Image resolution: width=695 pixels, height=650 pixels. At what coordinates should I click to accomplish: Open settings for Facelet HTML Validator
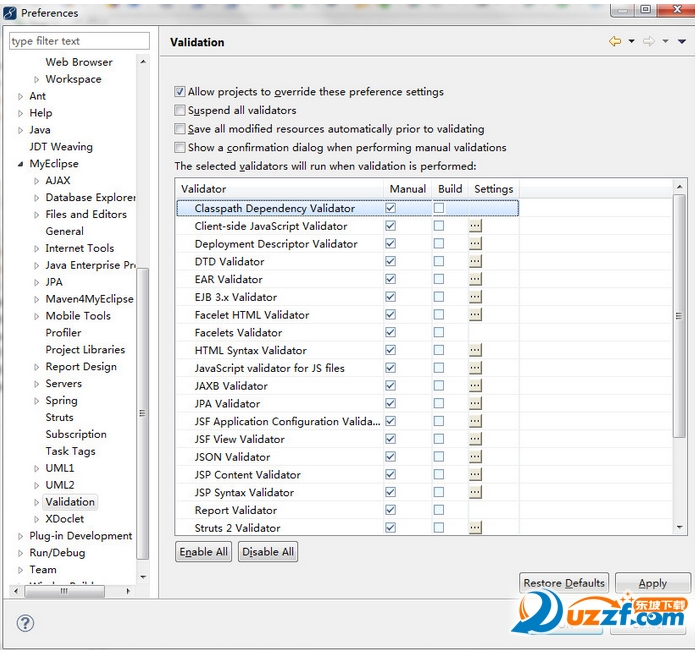tap(475, 314)
